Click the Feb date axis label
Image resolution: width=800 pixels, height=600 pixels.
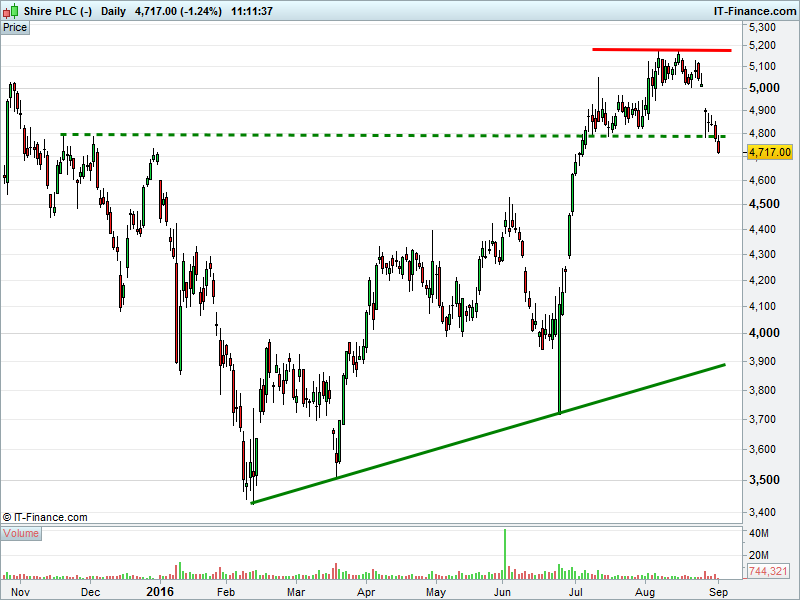[226, 592]
